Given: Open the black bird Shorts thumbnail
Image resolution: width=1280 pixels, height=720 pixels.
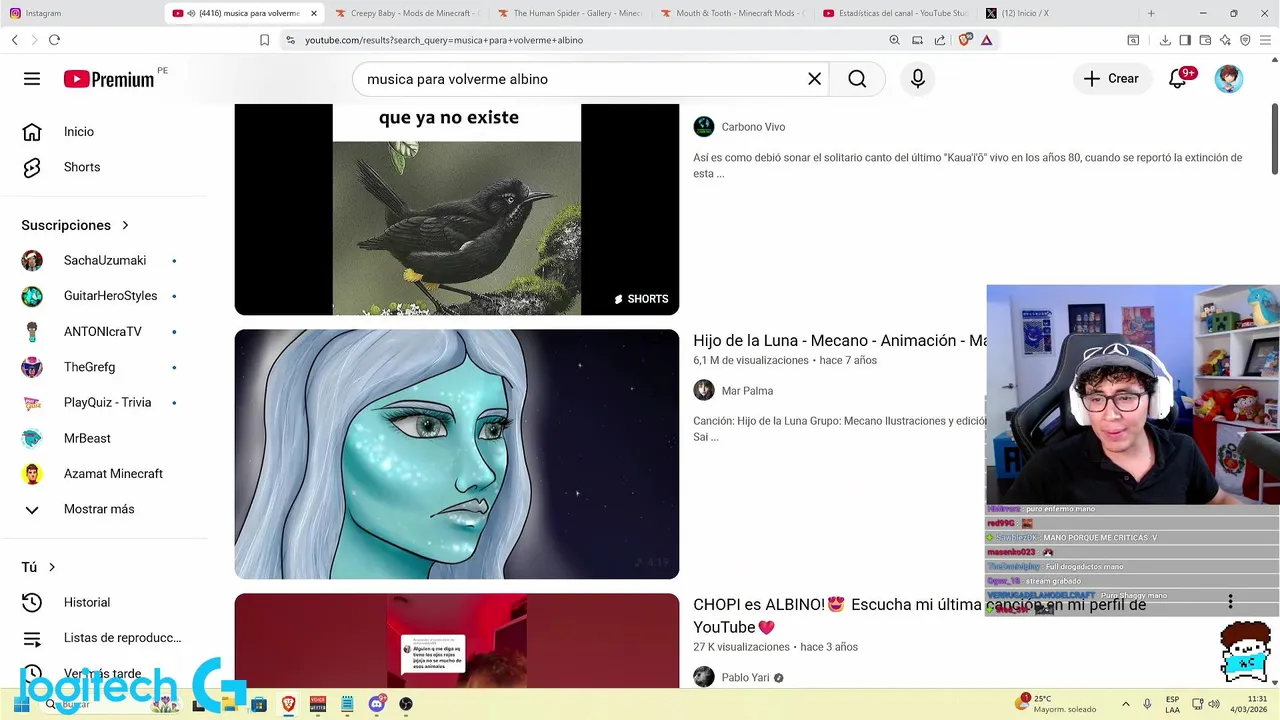Looking at the screenshot, I should pos(457,209).
